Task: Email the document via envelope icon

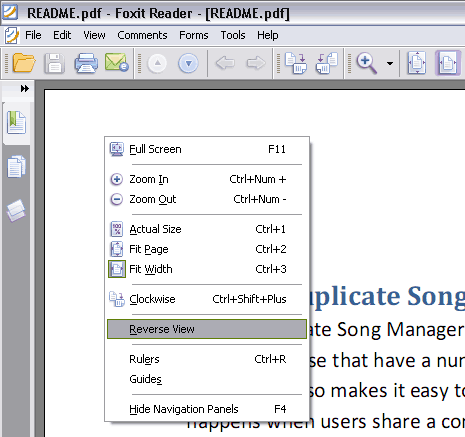Action: click(116, 63)
